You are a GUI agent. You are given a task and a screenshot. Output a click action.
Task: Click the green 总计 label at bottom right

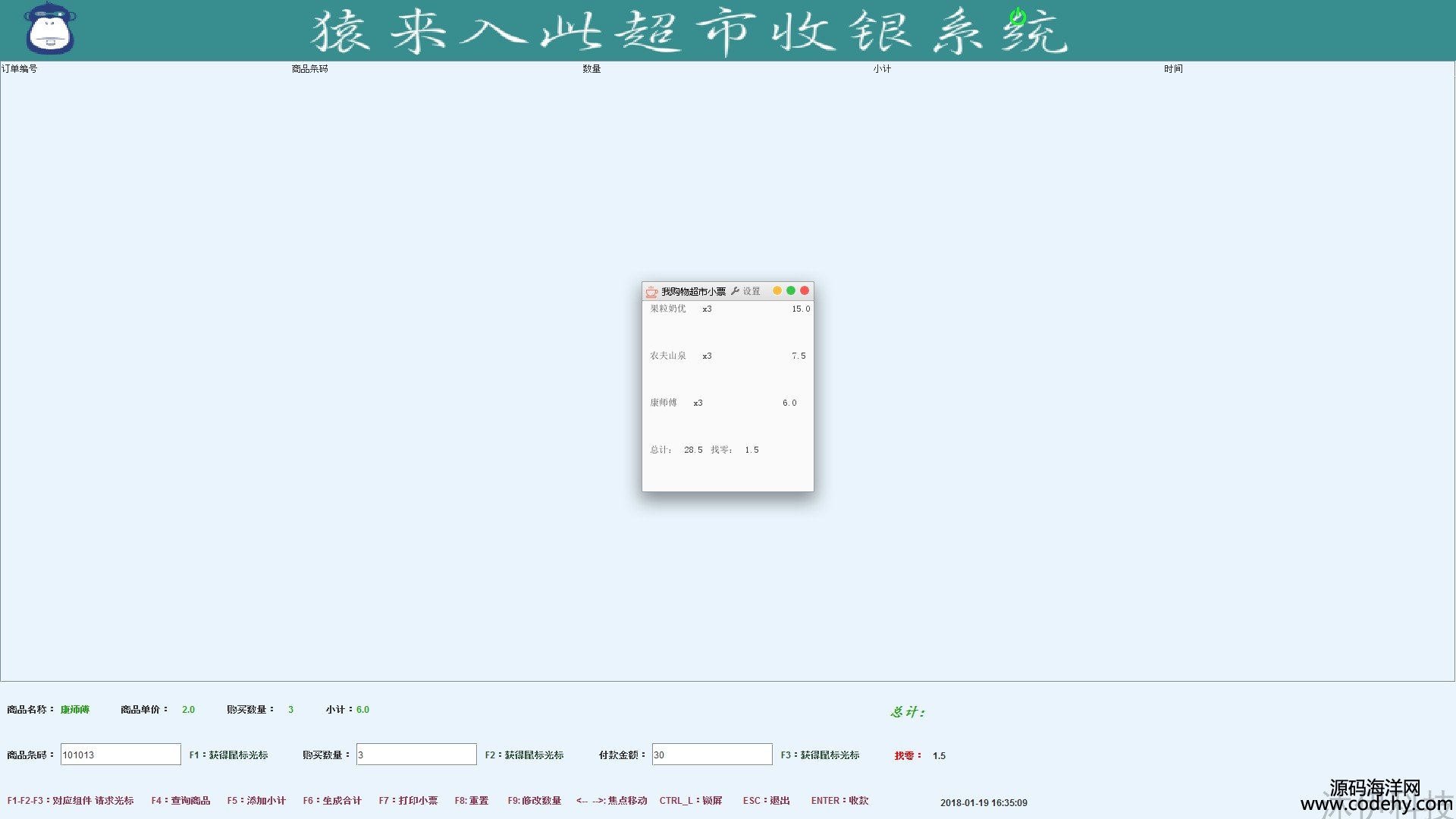(x=908, y=711)
